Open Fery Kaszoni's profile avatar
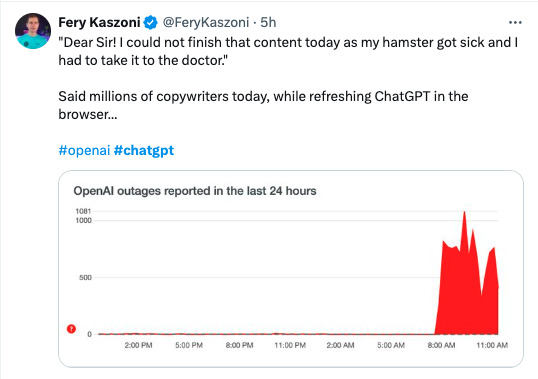538x379 pixels. [x=33, y=31]
